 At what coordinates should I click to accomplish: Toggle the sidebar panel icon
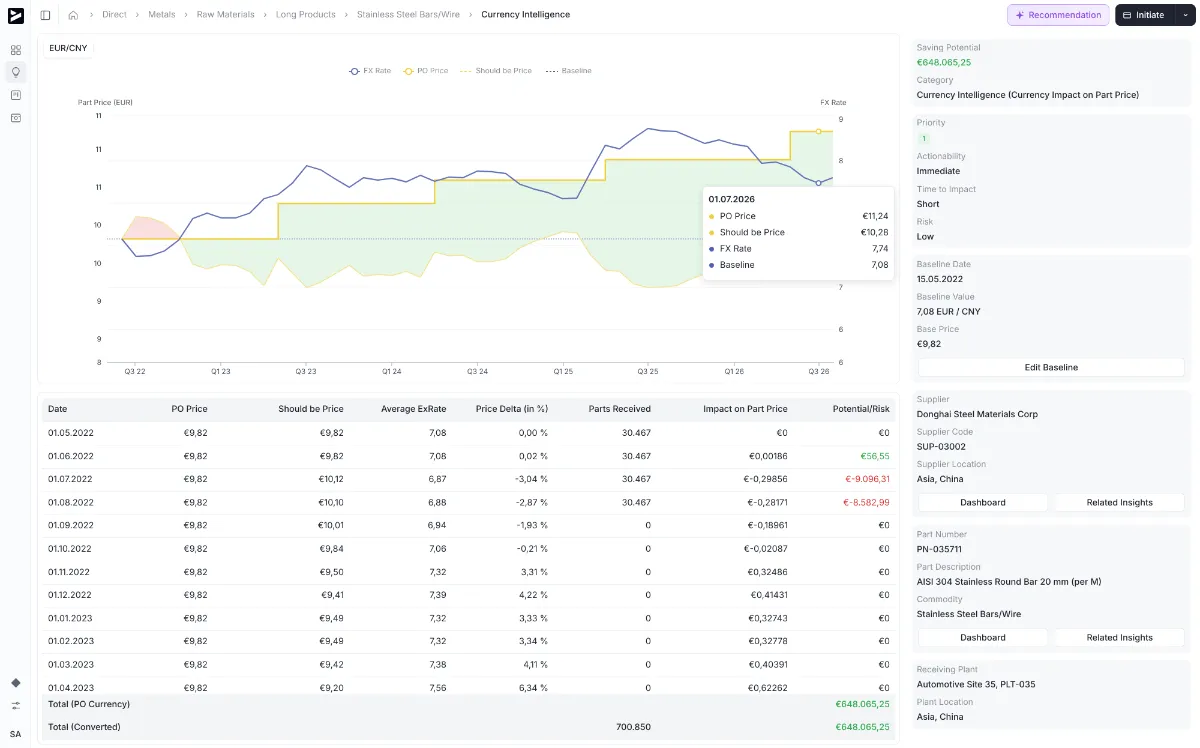45,15
